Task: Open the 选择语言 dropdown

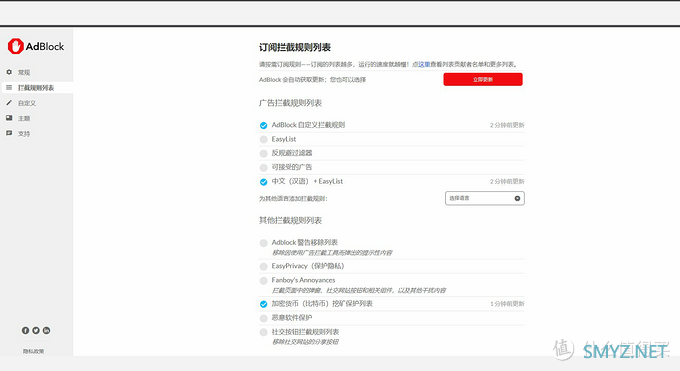Action: (484, 198)
